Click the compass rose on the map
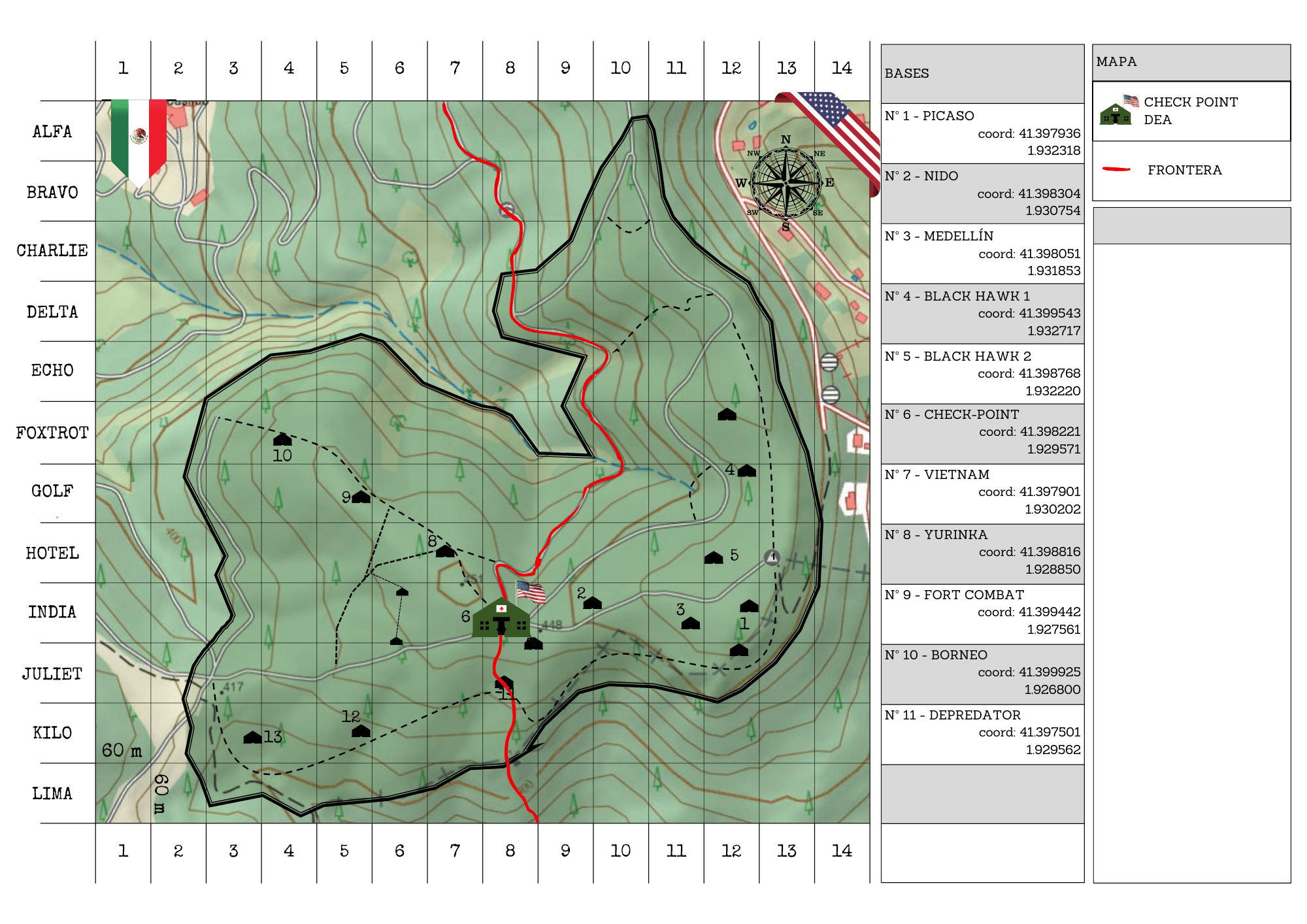The height and width of the screenshot is (924, 1307). 786,183
